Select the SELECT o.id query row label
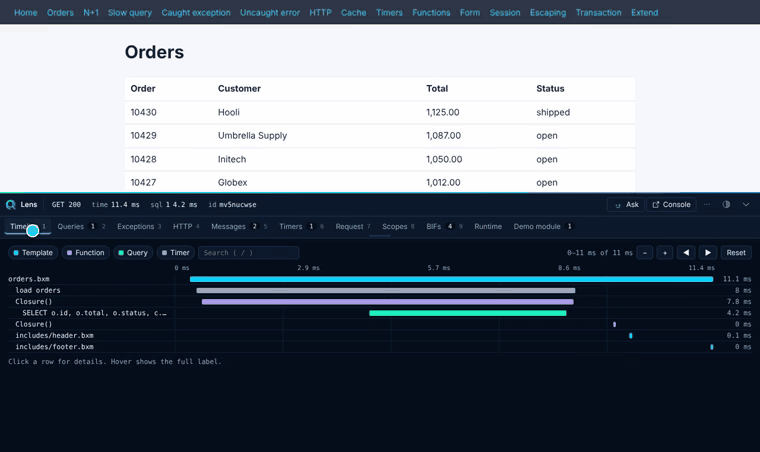Viewport: 760px width, 452px height. click(94, 313)
